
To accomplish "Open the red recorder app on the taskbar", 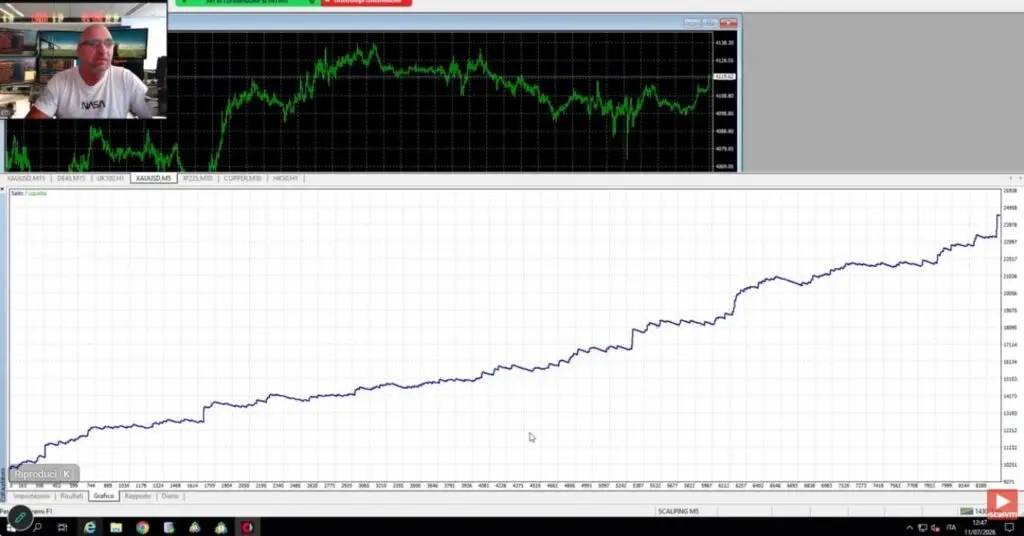I will click(248, 527).
